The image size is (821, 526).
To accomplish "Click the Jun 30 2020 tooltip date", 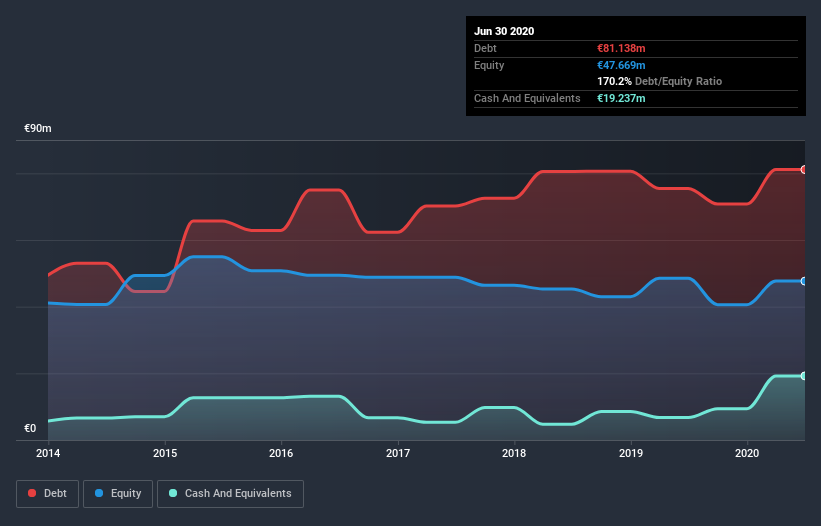I will (504, 31).
